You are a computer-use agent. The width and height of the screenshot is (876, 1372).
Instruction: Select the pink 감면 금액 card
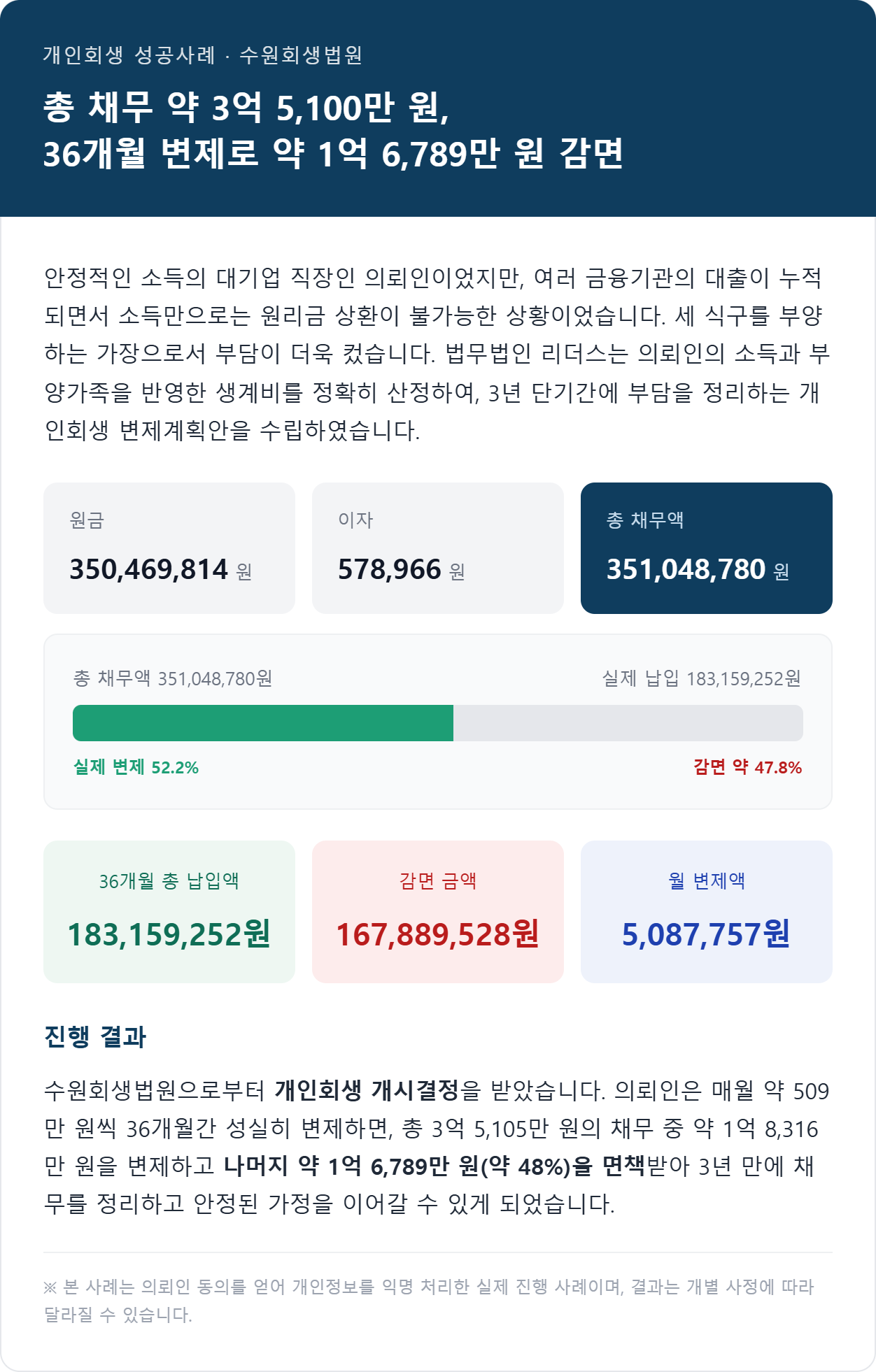[x=438, y=912]
